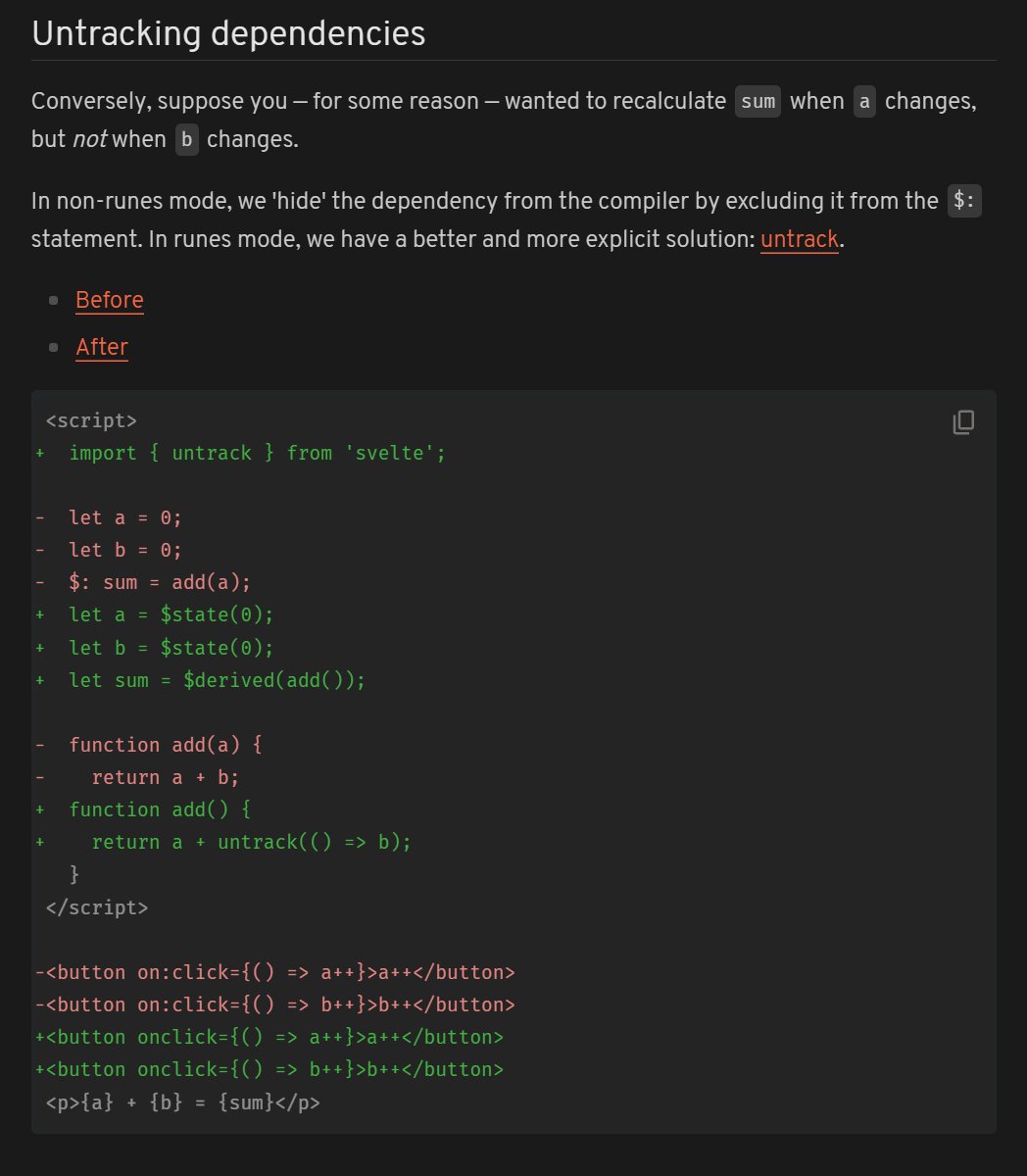1027x1176 pixels.
Task: Click the italic word 'not'
Action: (x=89, y=139)
